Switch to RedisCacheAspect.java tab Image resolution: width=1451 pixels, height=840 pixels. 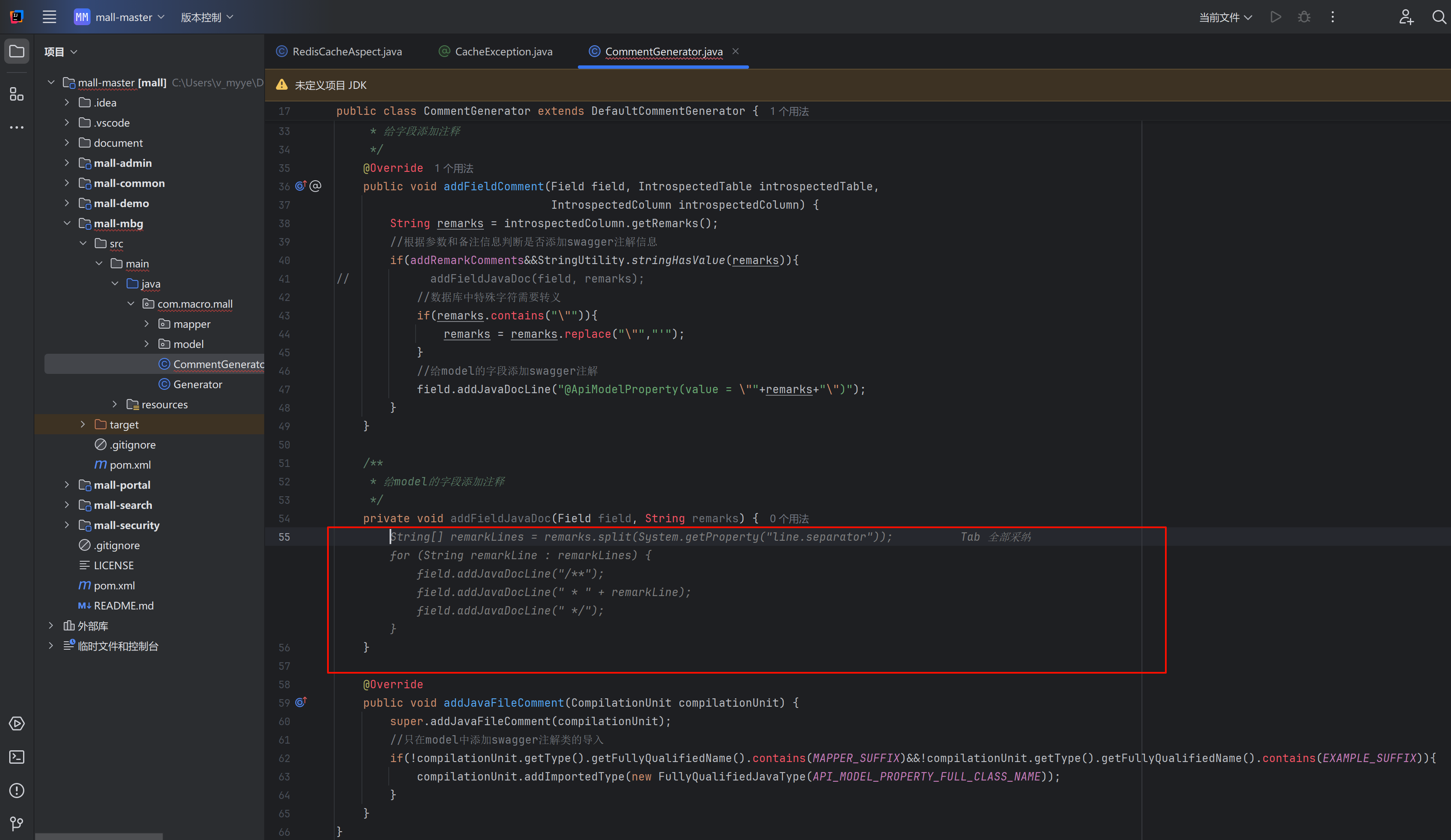pos(347,52)
